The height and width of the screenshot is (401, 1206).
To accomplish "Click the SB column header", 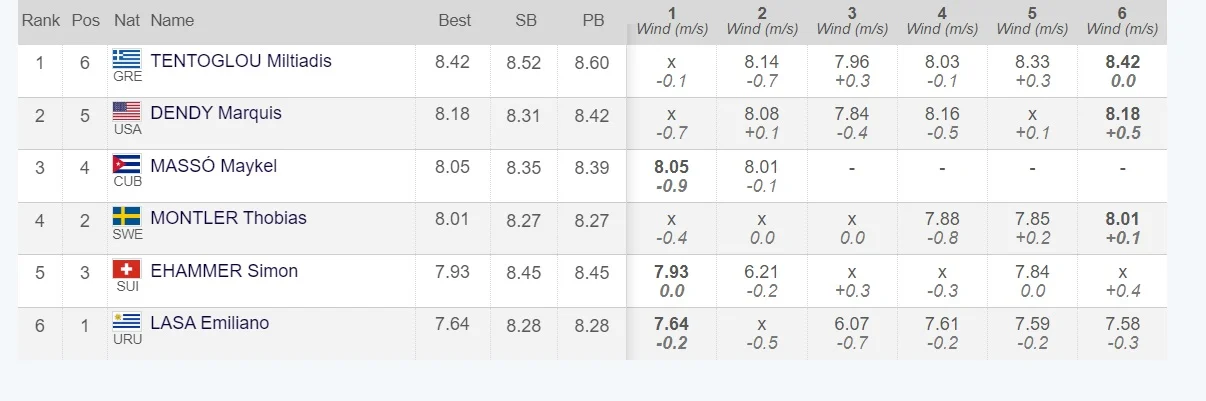I will pyautogui.click(x=525, y=20).
